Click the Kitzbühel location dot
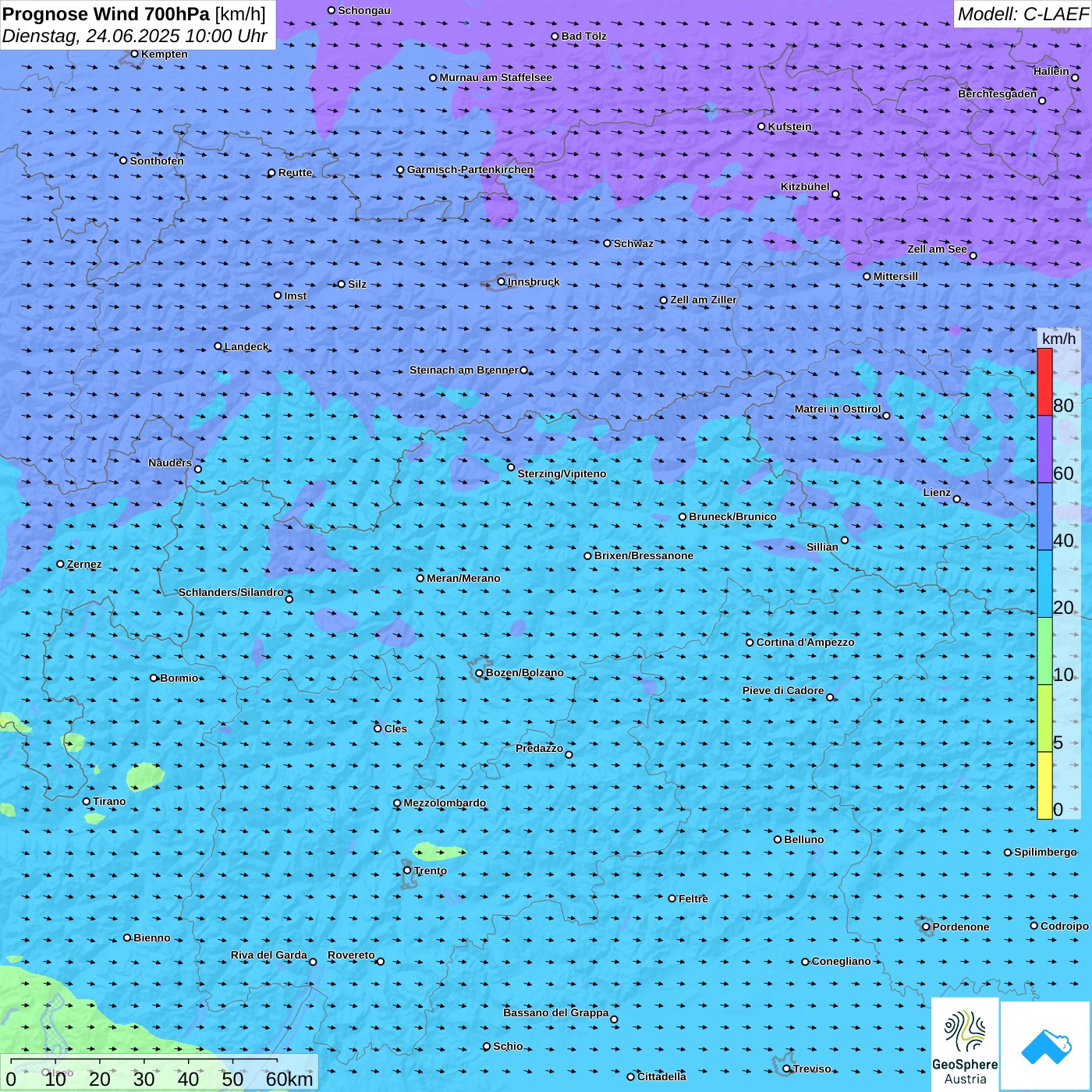 click(x=836, y=194)
